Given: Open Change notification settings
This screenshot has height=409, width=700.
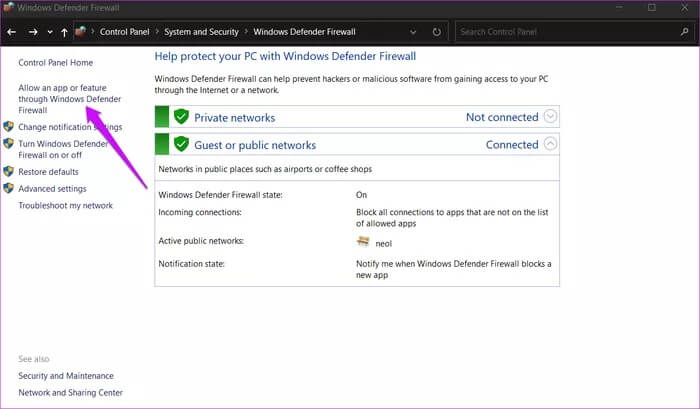Looking at the screenshot, I should (x=70, y=127).
